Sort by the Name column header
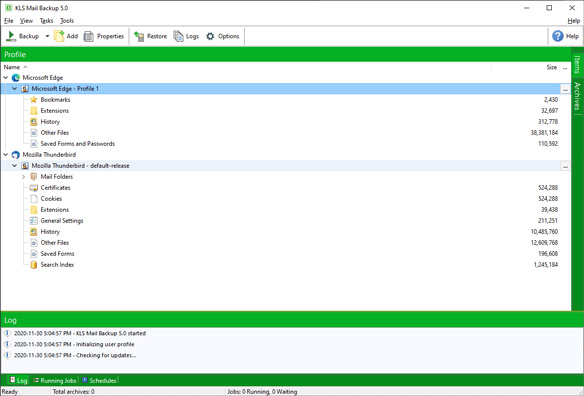 click(12, 67)
